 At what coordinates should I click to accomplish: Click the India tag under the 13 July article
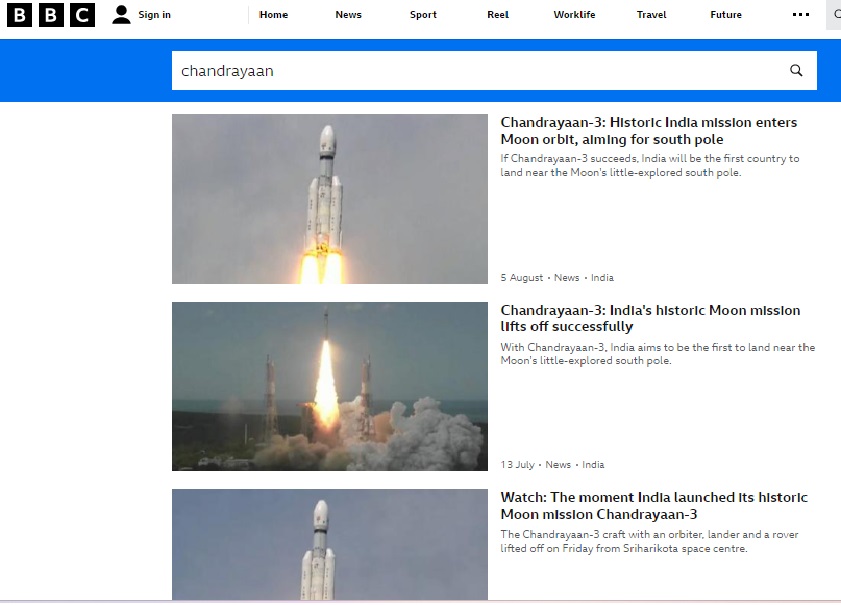[x=593, y=465]
